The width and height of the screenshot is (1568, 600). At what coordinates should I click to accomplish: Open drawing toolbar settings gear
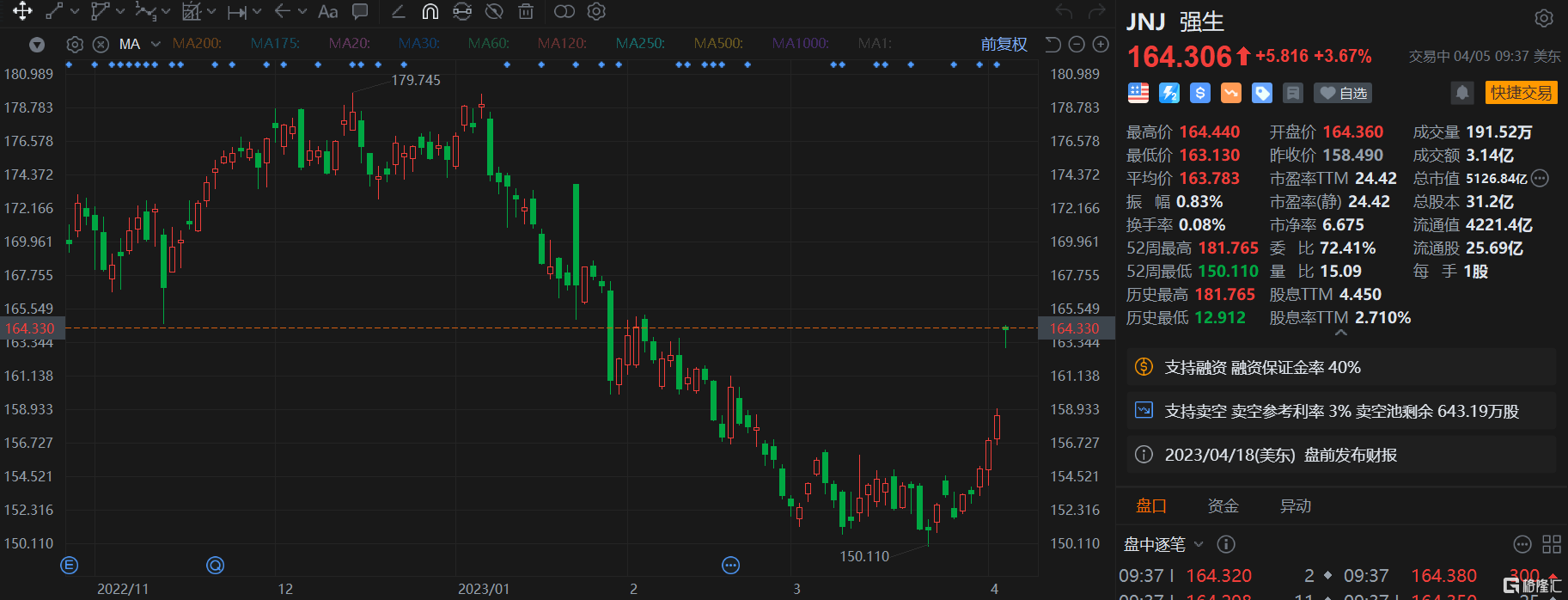[x=596, y=11]
